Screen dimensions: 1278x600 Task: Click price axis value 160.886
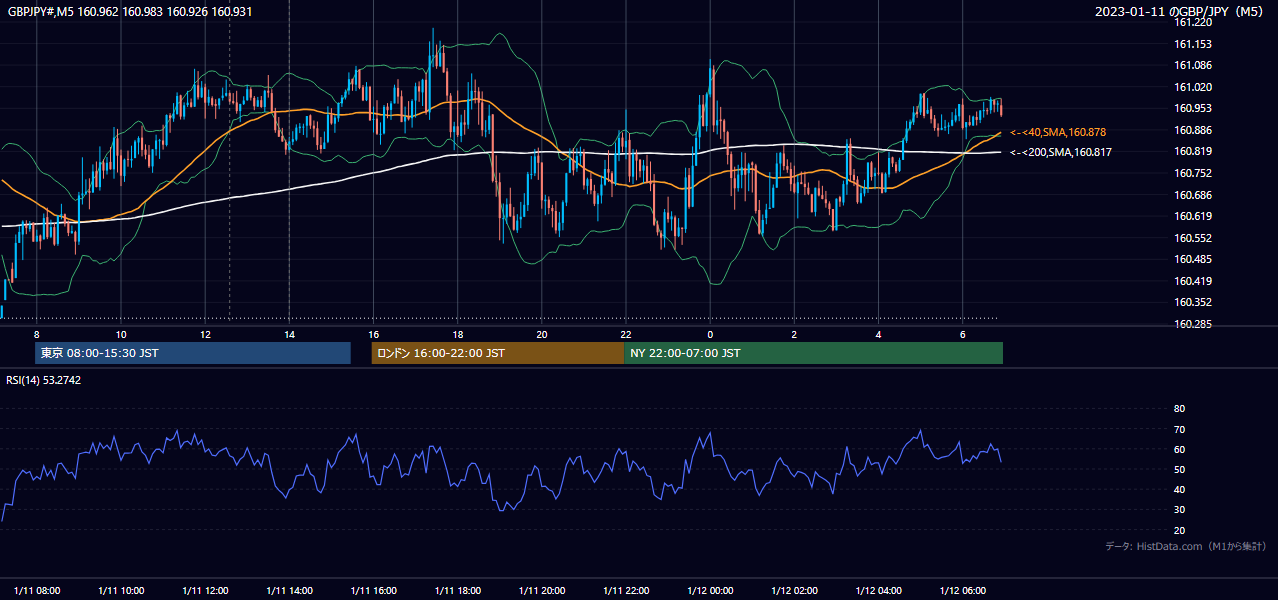click(1192, 130)
